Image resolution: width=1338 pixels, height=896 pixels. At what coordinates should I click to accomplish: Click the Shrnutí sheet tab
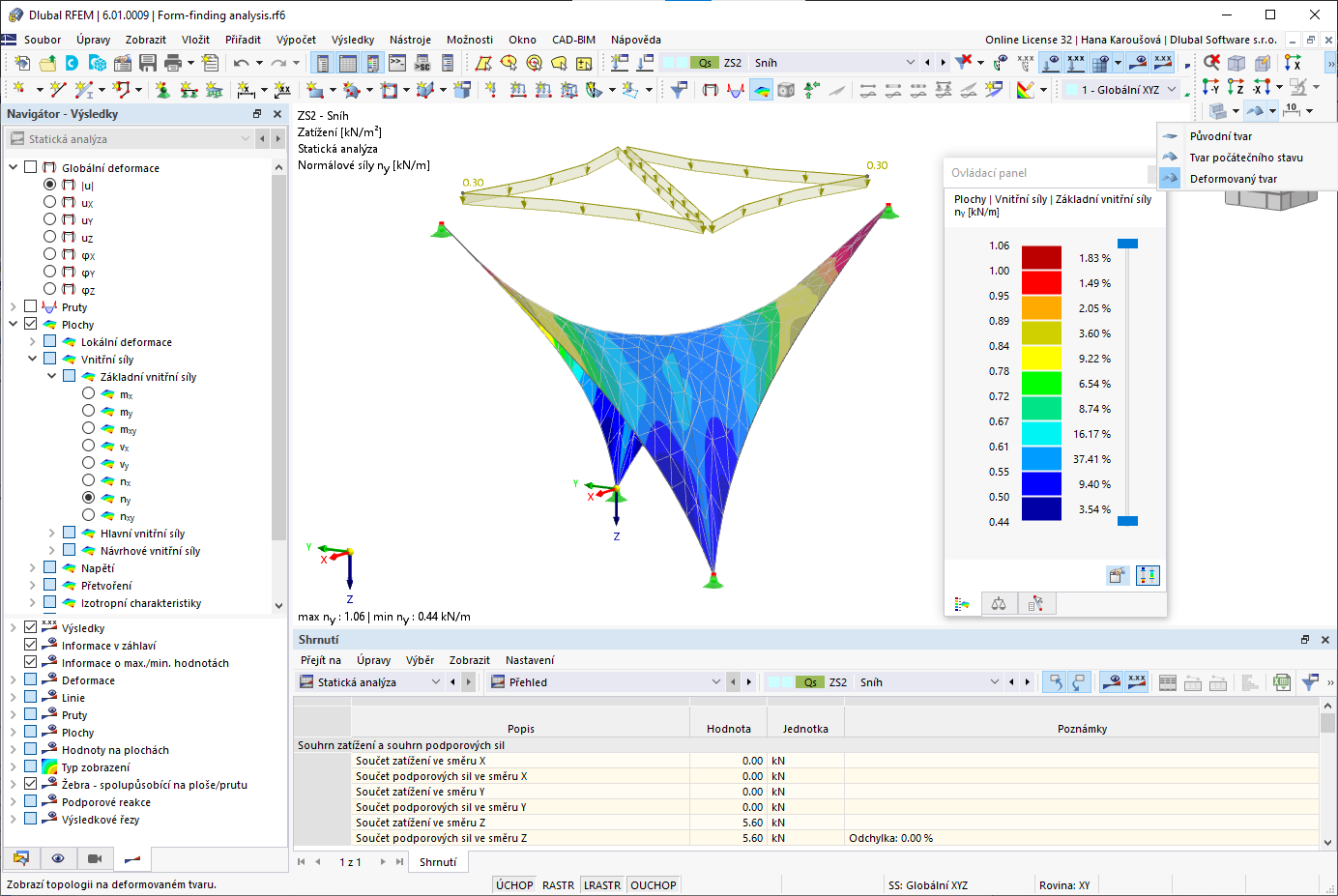pos(438,862)
